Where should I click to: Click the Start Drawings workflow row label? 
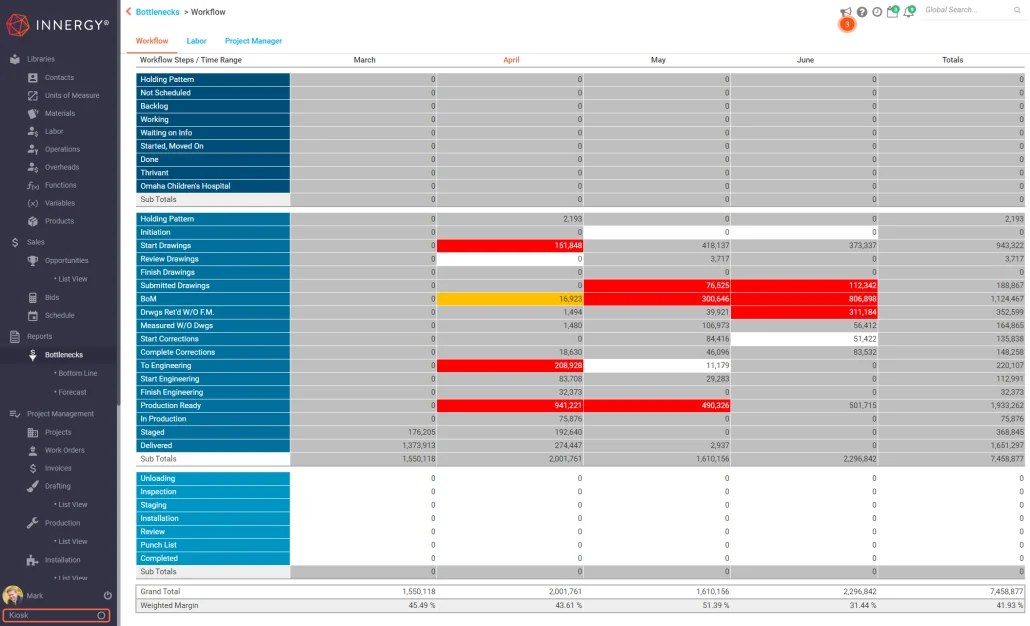[x=213, y=246]
